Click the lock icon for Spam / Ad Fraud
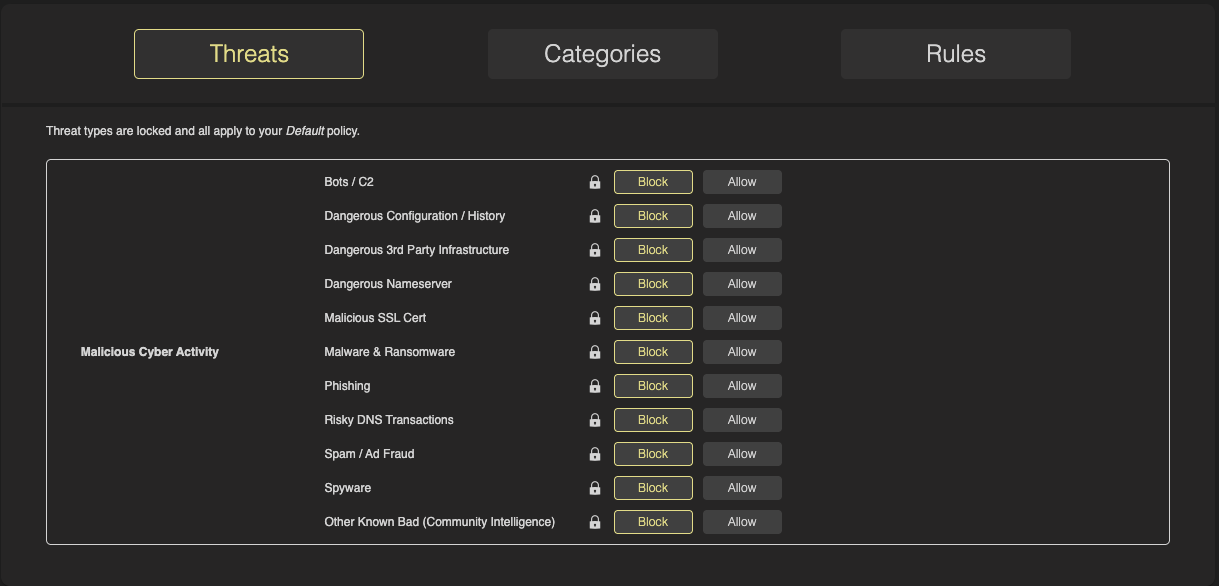Viewport: 1219px width, 586px height. tap(595, 454)
